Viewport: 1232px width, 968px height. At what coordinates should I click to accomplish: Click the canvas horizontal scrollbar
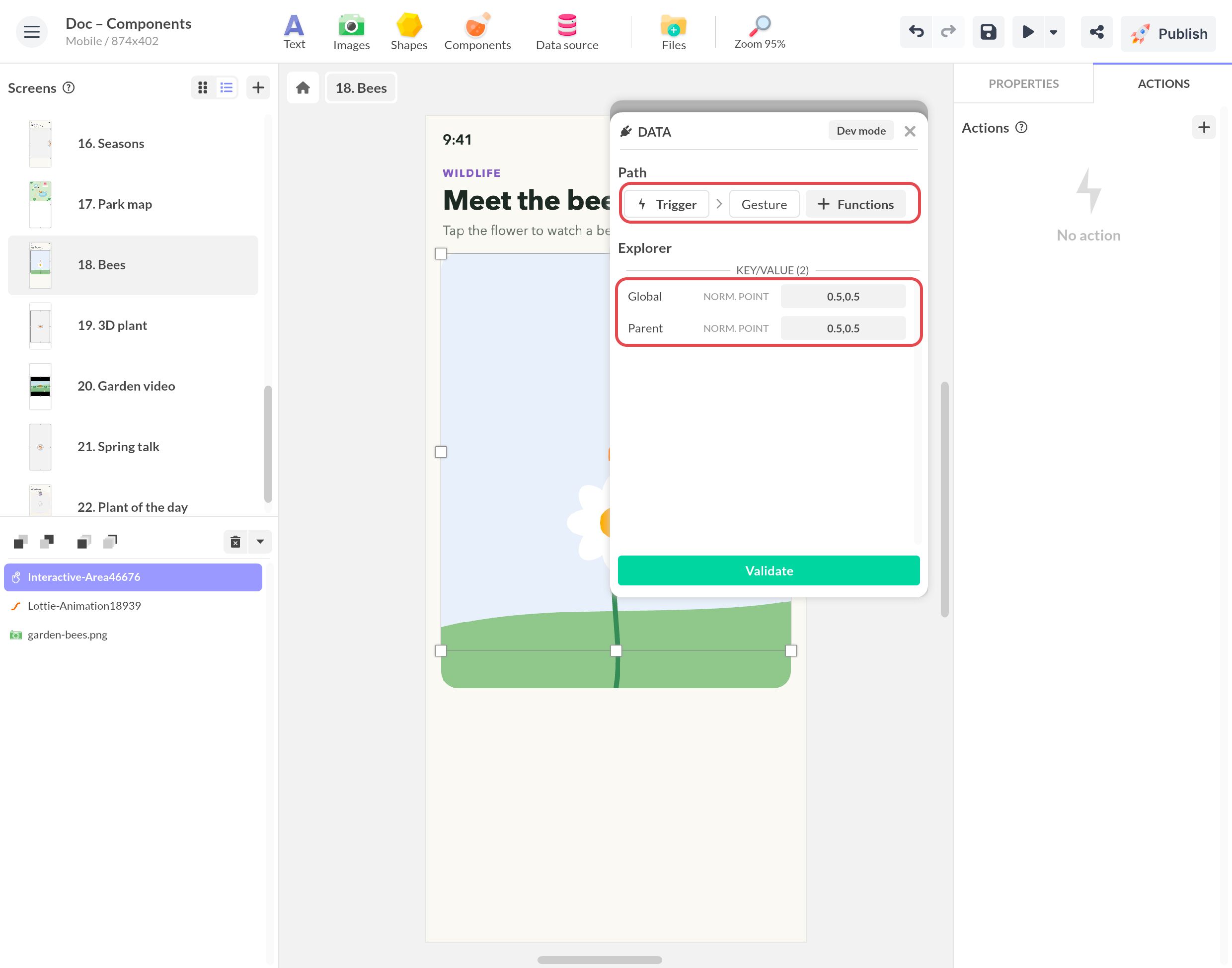point(599,960)
